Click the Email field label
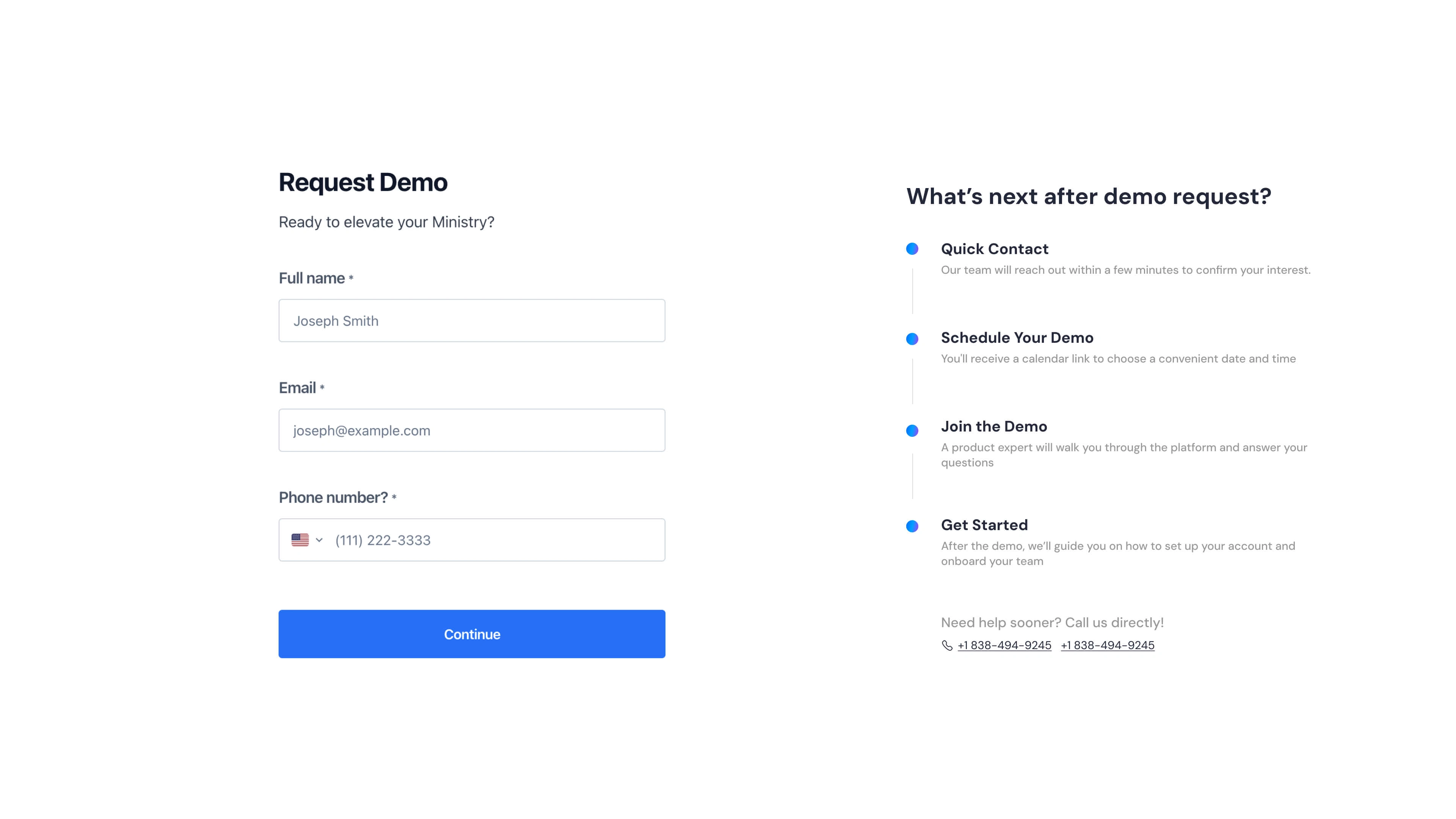This screenshot has width=1456, height=819. tap(297, 388)
